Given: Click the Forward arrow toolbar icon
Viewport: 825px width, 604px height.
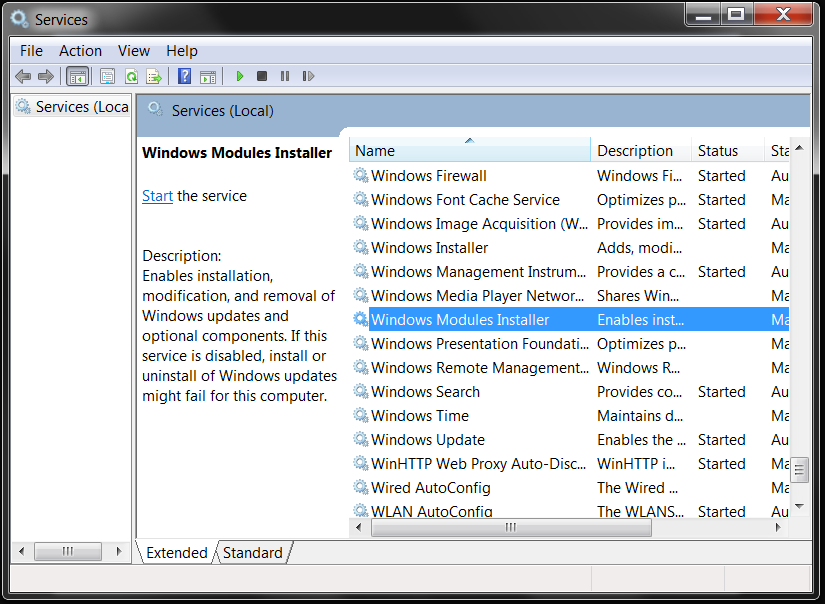Looking at the screenshot, I should [x=46, y=76].
